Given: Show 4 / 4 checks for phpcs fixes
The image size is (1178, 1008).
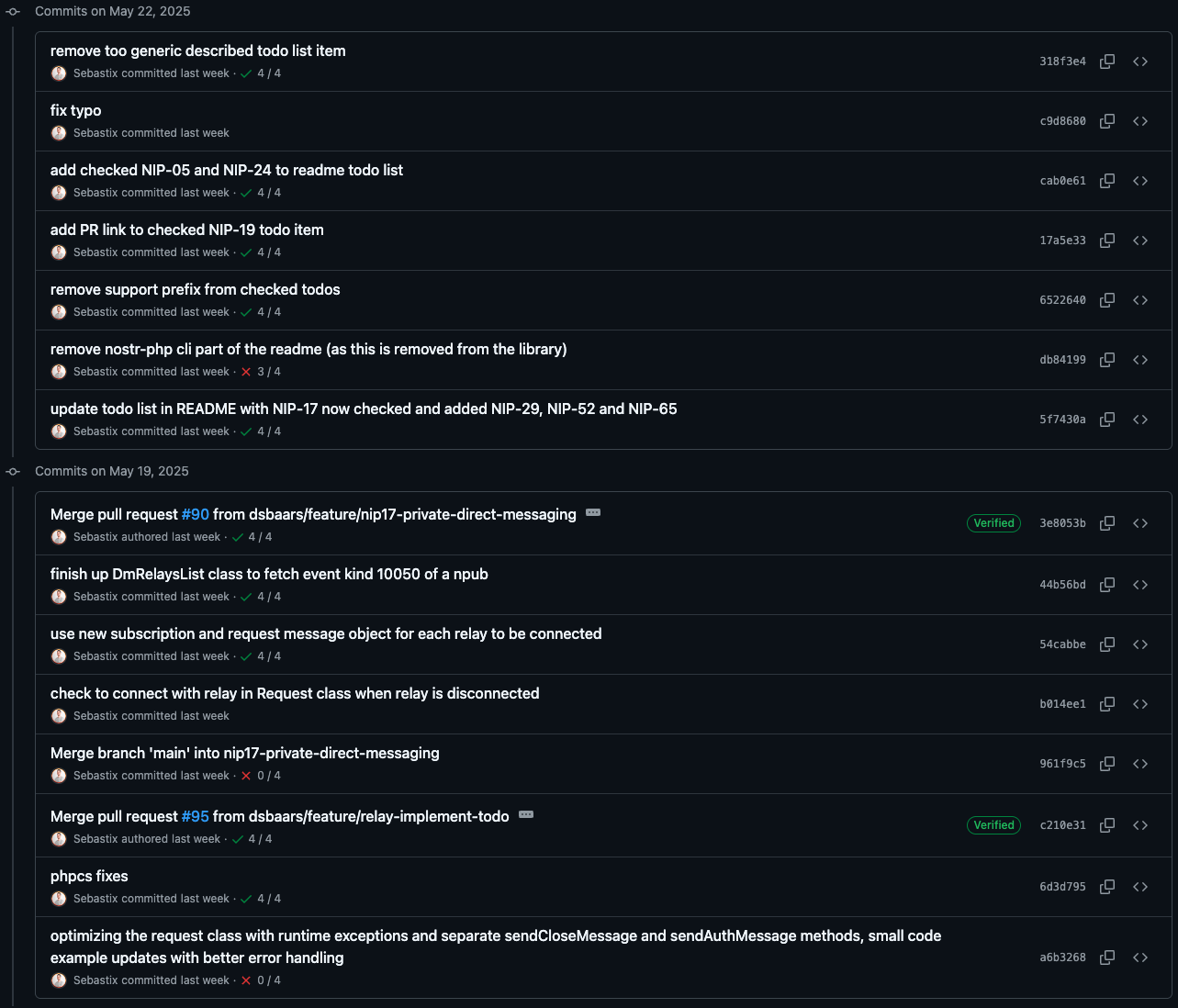Looking at the screenshot, I should coord(261,899).
